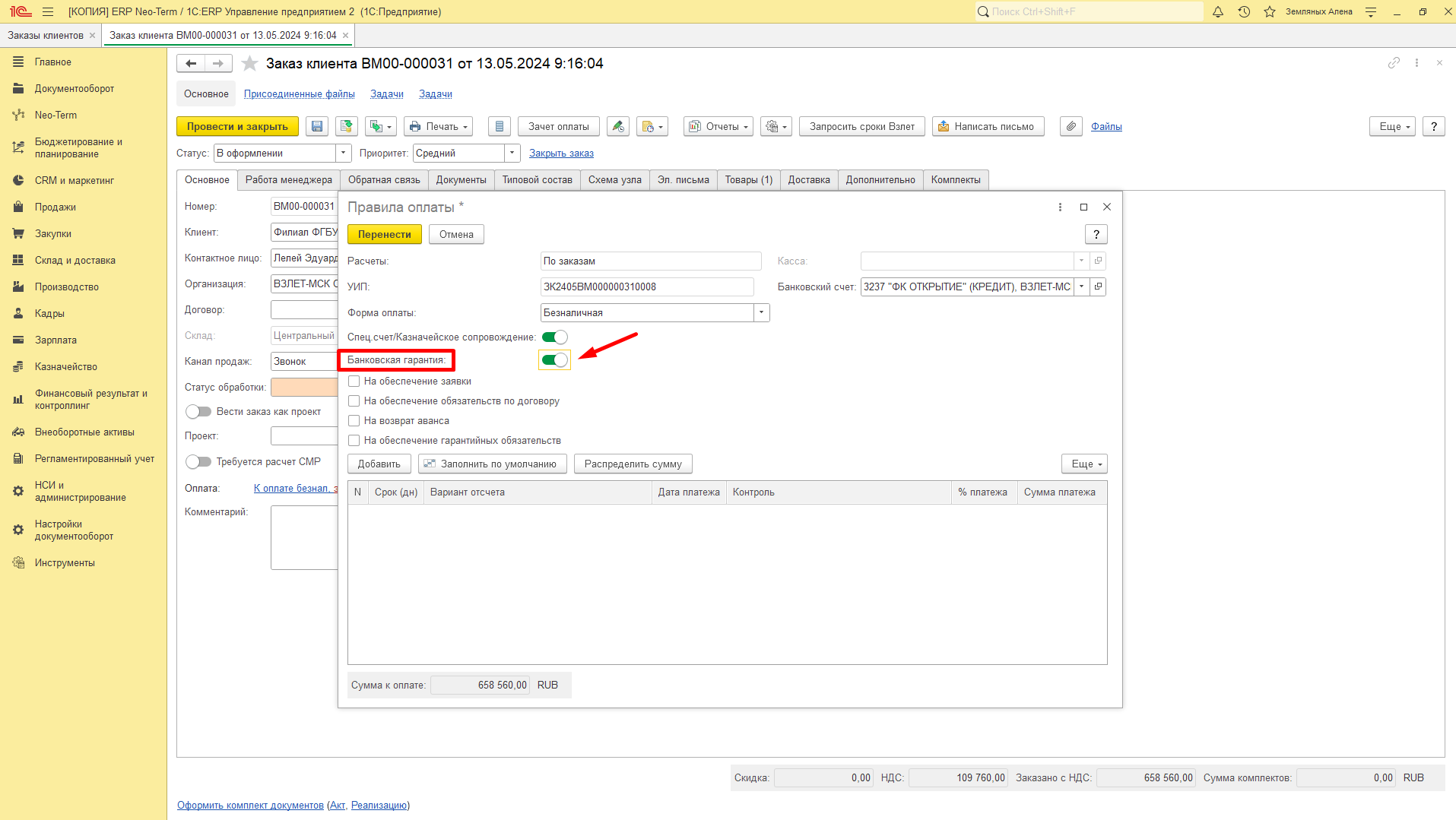Copy link to this order icon
1456x820 pixels.
(1394, 63)
